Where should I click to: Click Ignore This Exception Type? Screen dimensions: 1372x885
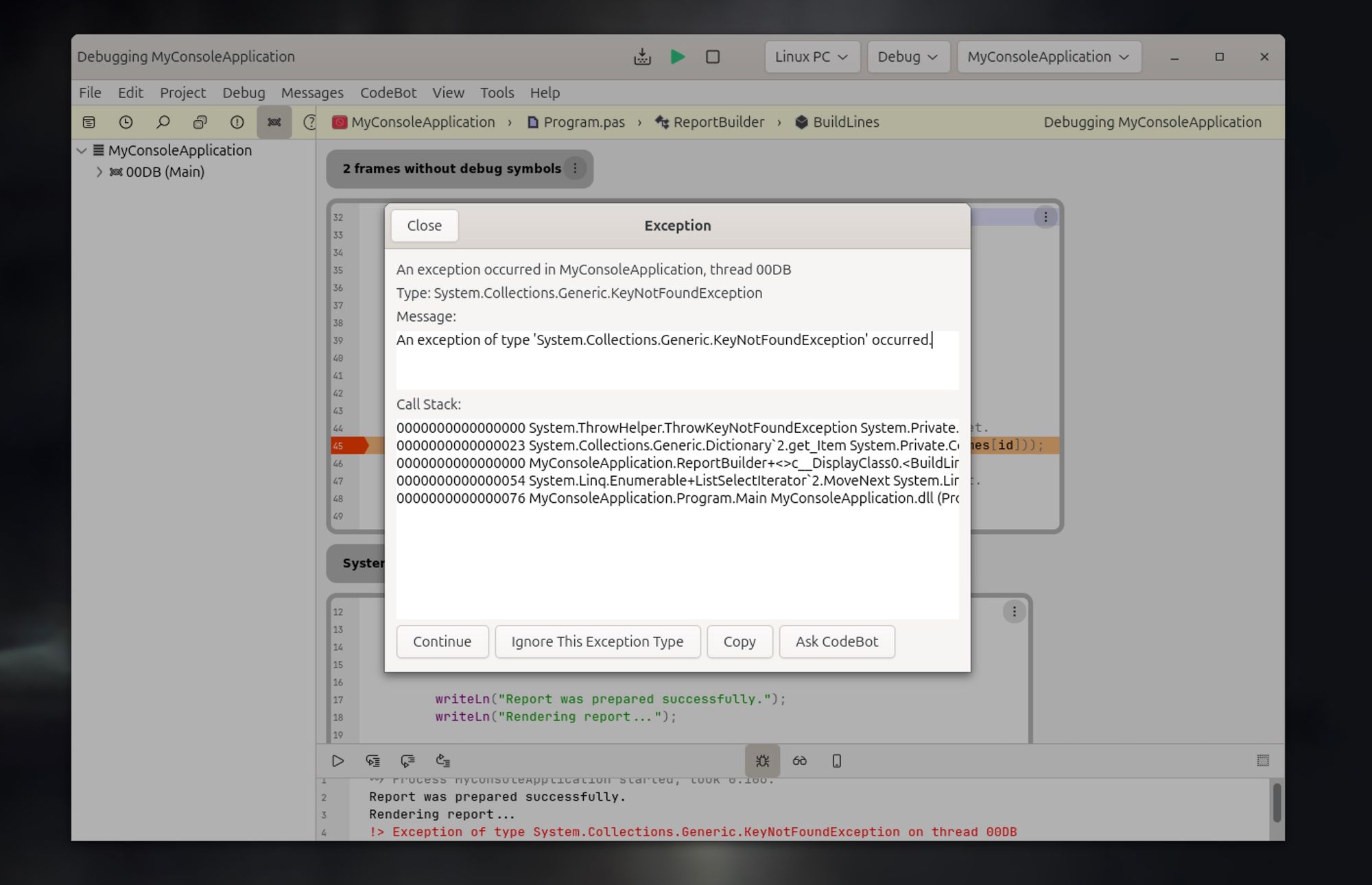[598, 641]
